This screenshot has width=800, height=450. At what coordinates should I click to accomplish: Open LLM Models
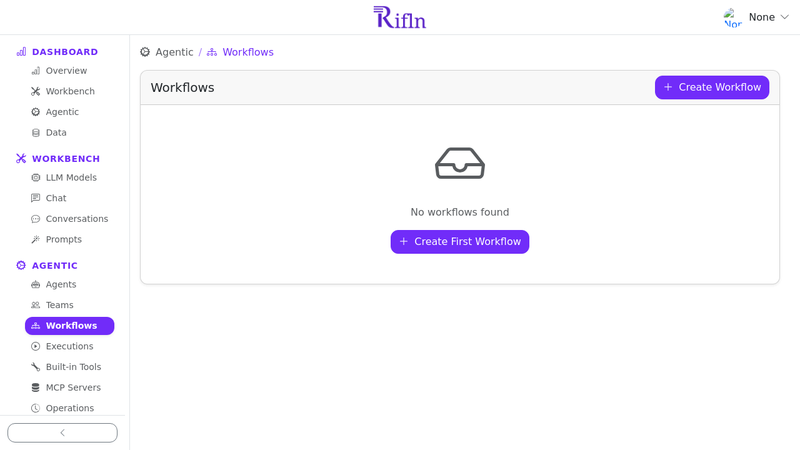(x=71, y=178)
